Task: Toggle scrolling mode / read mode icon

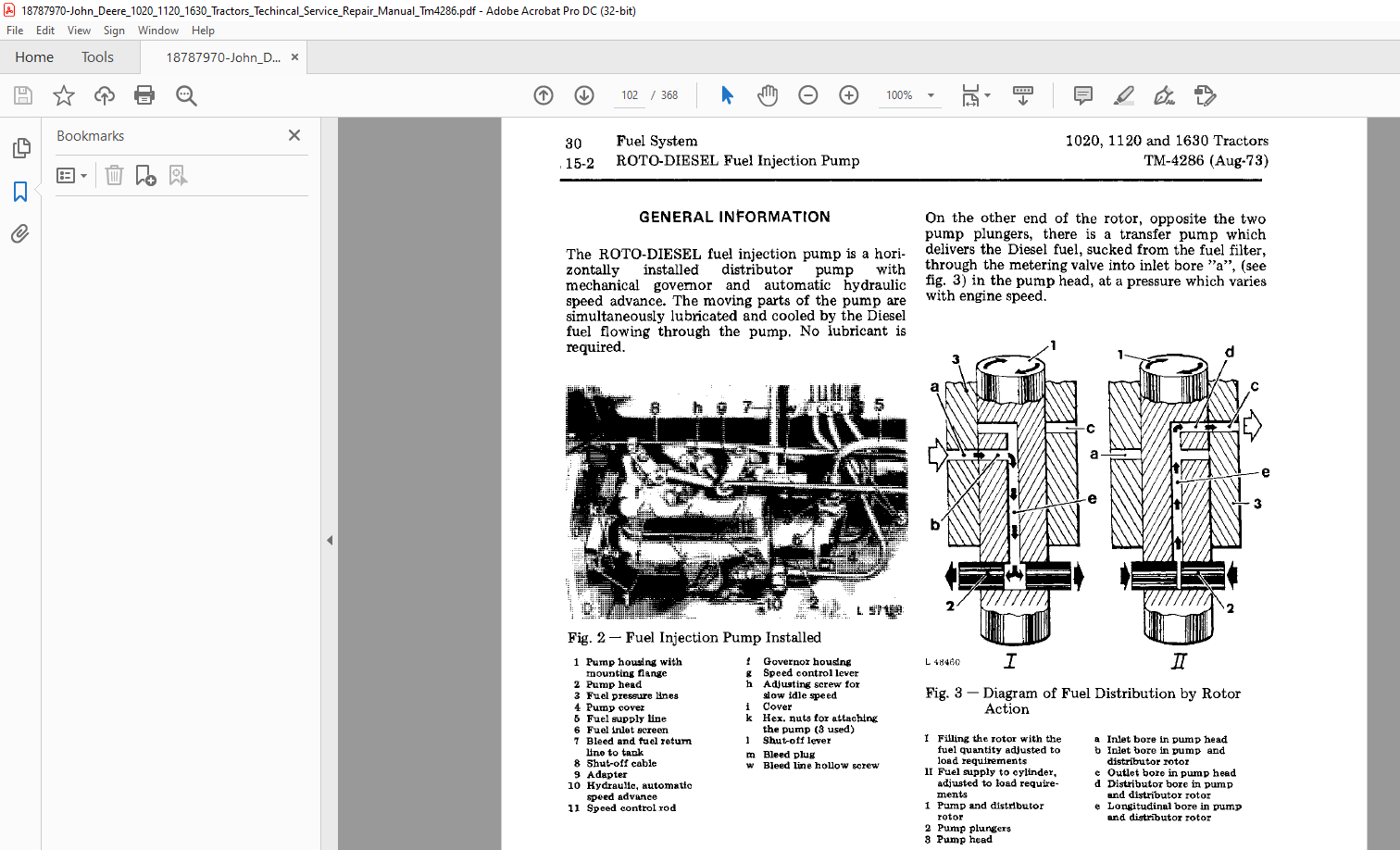Action: [x=1023, y=95]
